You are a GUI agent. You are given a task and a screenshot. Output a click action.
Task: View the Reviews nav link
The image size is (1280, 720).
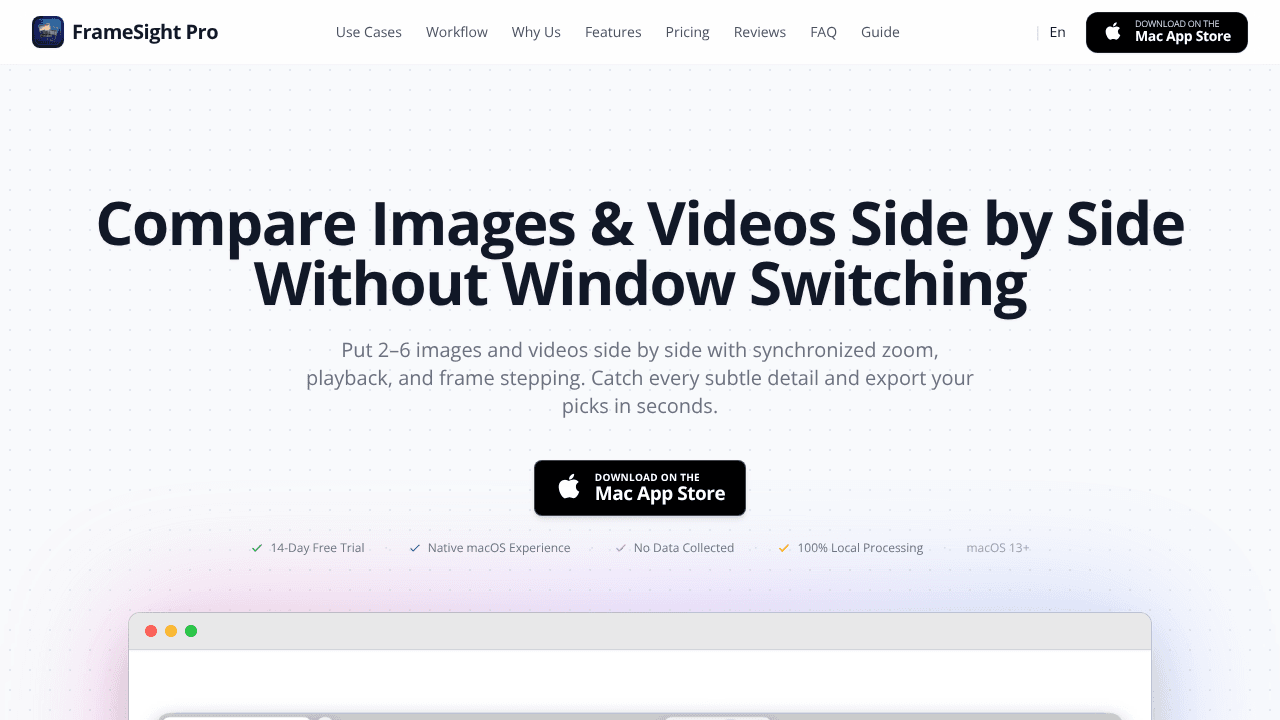(x=760, y=32)
